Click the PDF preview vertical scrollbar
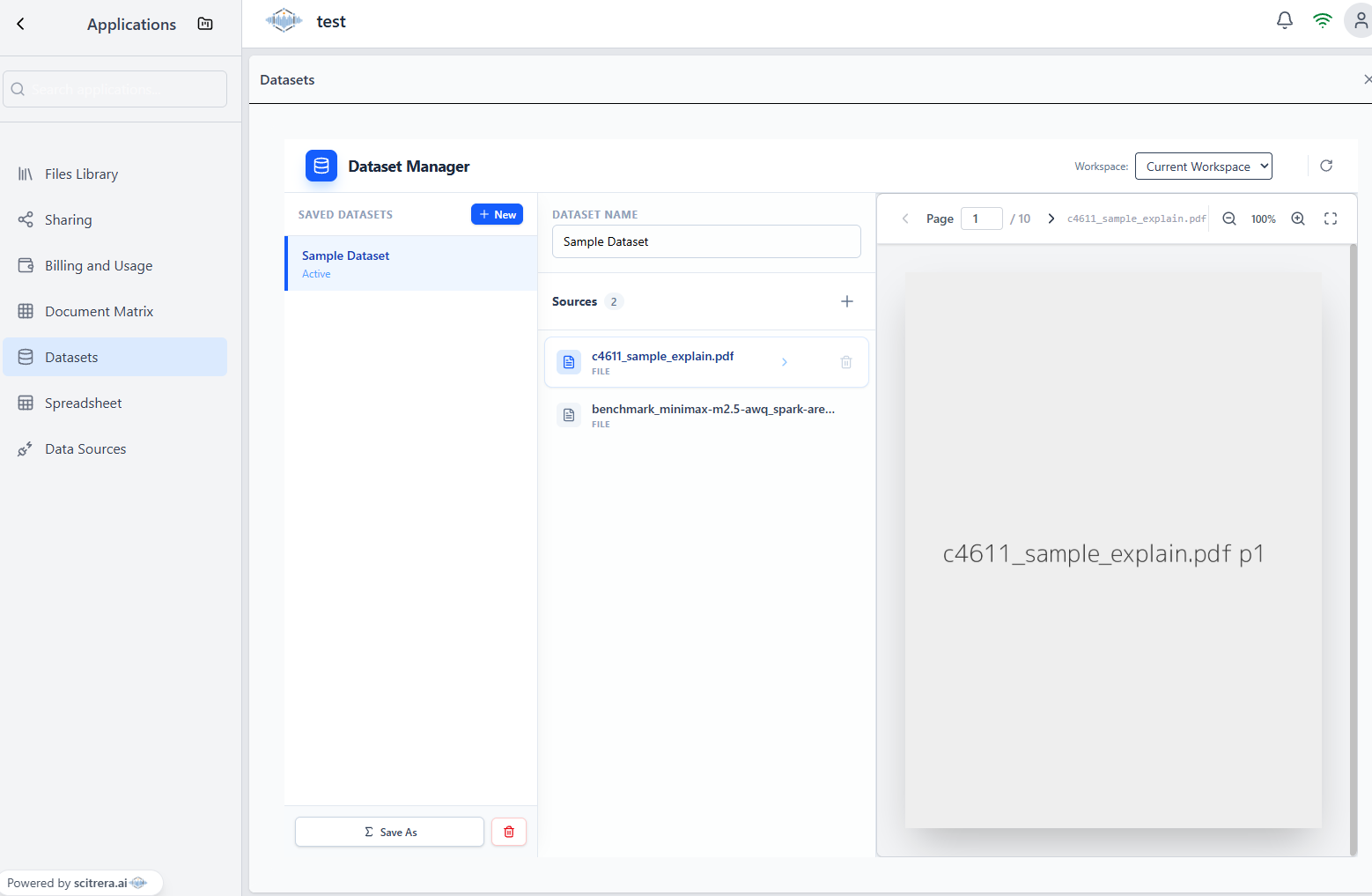The height and width of the screenshot is (896, 1372). pyautogui.click(x=1354, y=550)
